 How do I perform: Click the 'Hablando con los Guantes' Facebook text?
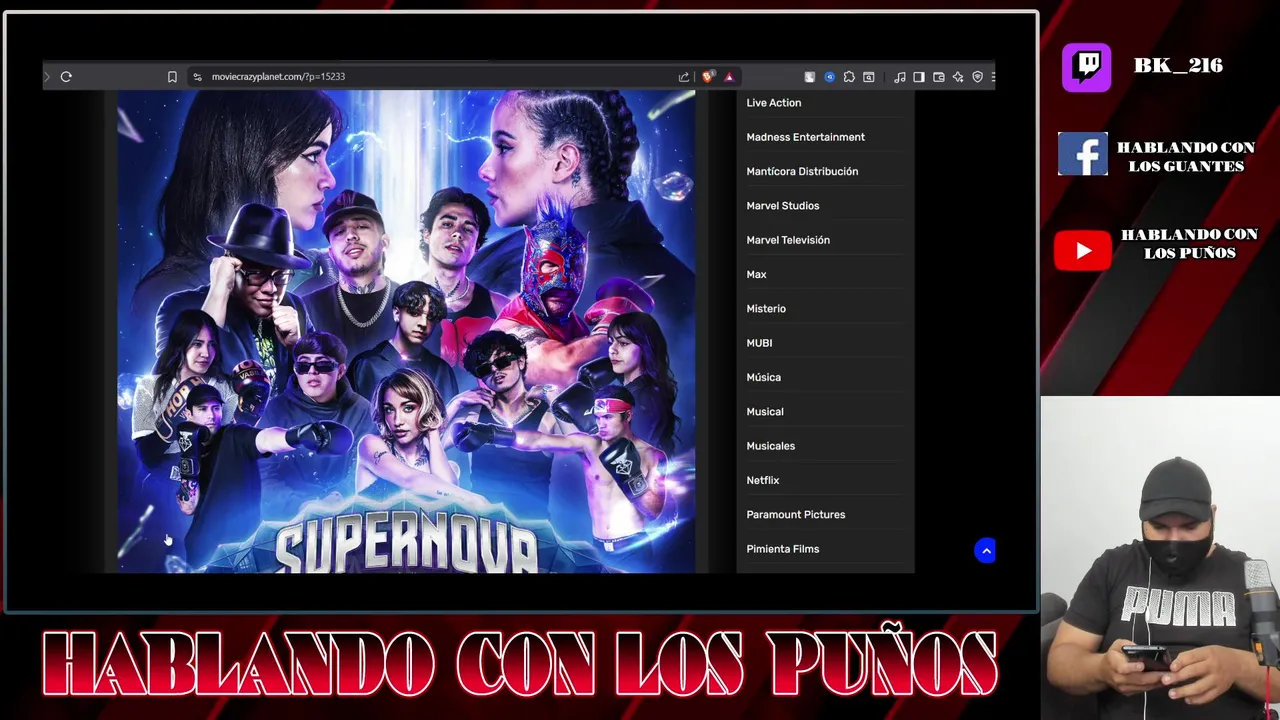point(1186,157)
